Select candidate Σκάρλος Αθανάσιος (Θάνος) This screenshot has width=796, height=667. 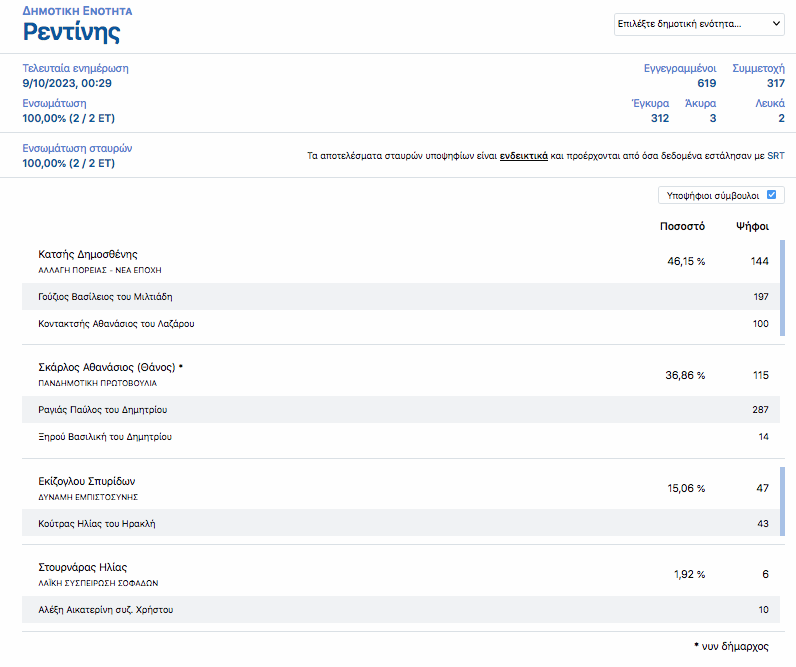[106, 367]
